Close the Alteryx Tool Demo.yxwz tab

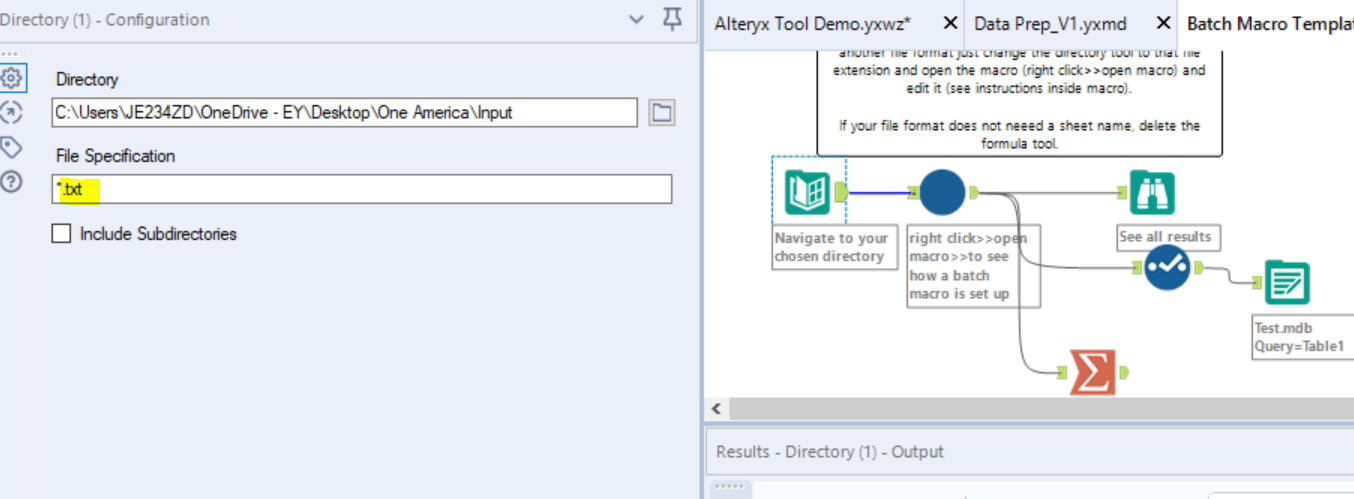point(950,23)
